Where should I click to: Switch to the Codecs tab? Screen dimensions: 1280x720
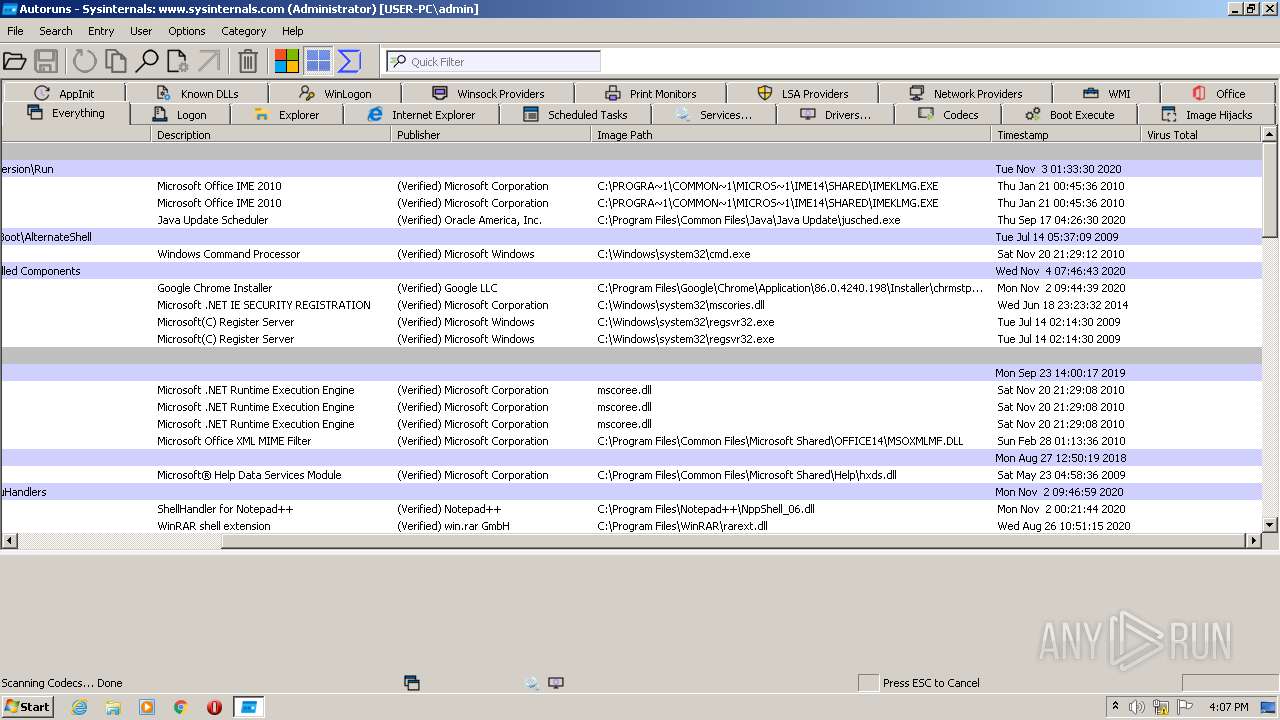(x=948, y=115)
